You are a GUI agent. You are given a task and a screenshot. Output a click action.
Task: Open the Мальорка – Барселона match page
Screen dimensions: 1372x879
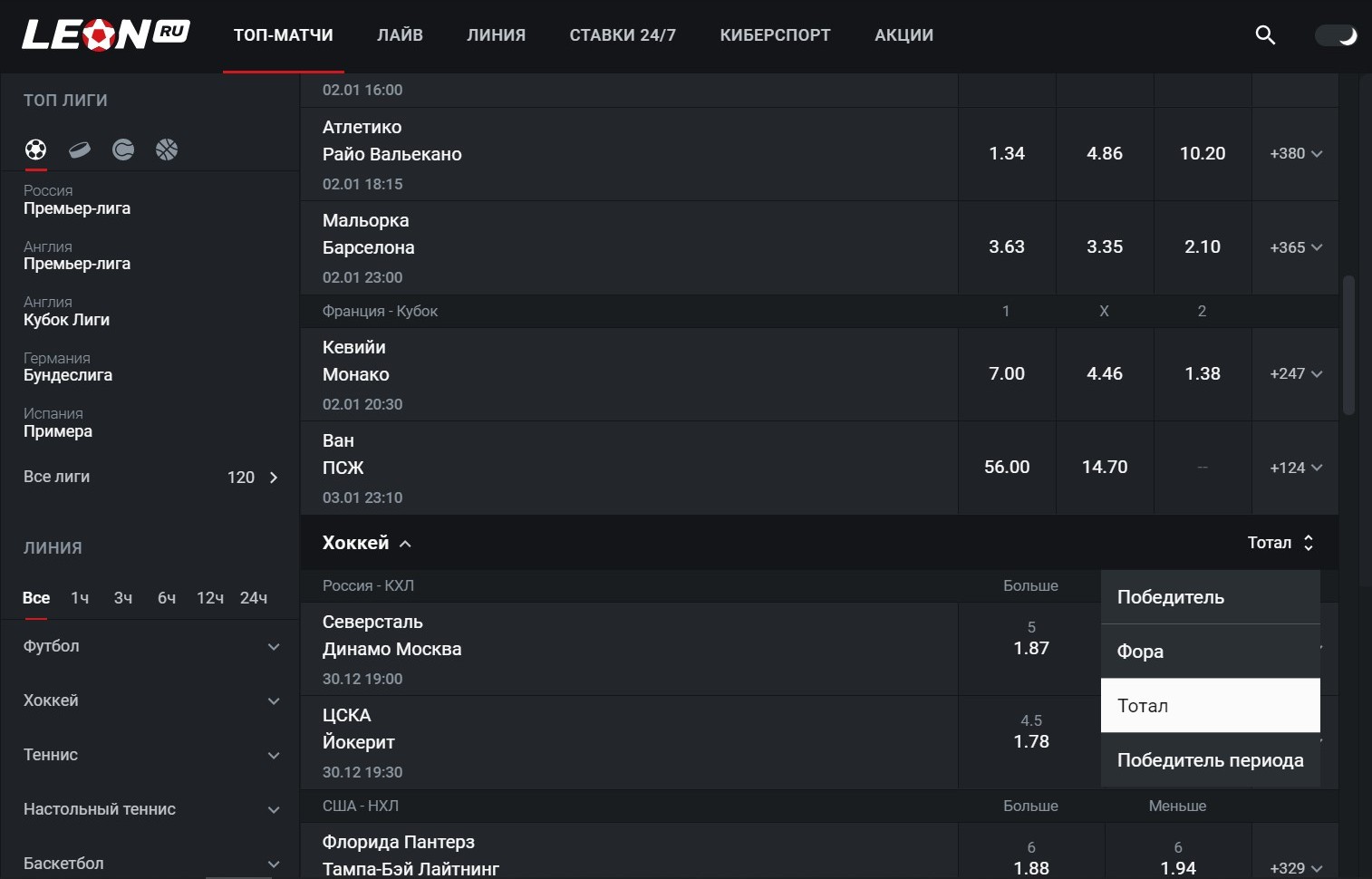[x=629, y=247]
